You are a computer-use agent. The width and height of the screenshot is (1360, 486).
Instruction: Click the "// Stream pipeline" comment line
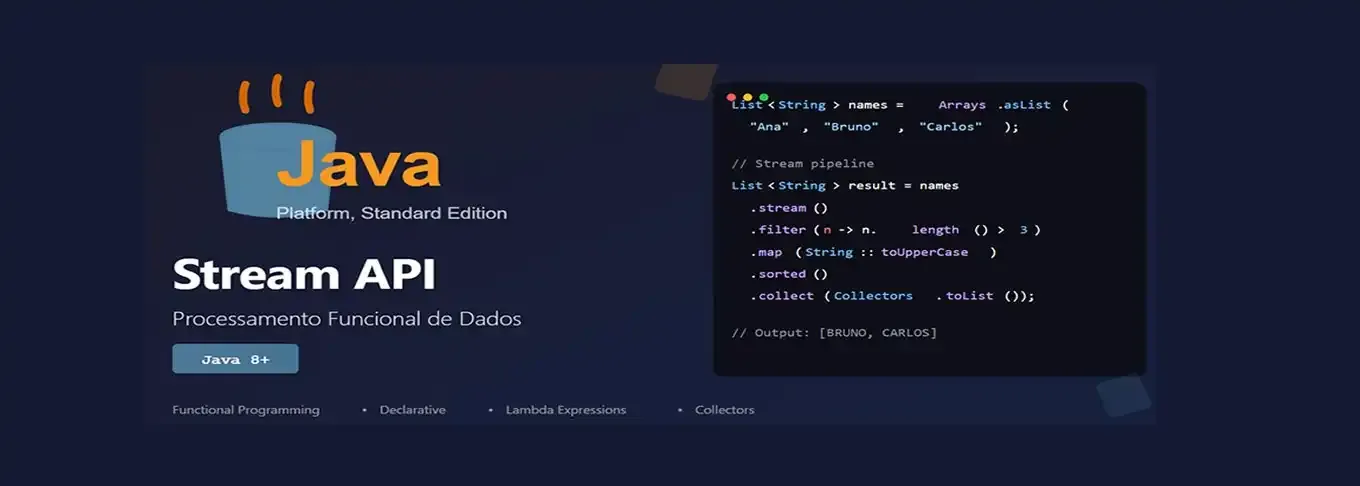click(802, 163)
